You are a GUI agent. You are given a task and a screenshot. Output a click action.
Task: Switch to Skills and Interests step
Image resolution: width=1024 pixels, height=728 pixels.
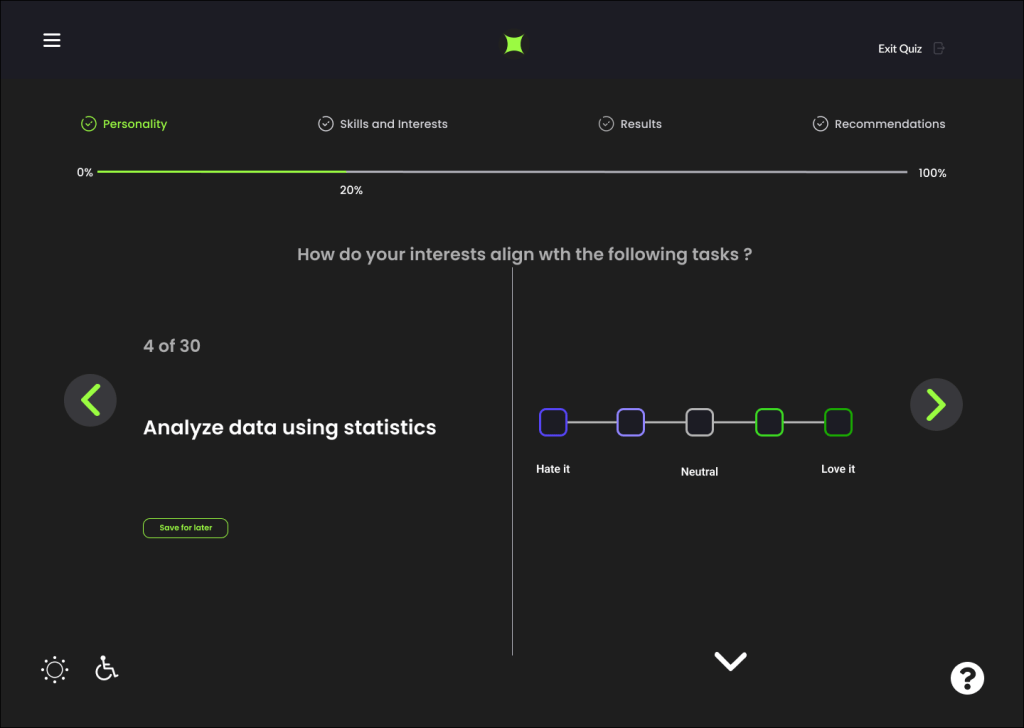click(383, 124)
